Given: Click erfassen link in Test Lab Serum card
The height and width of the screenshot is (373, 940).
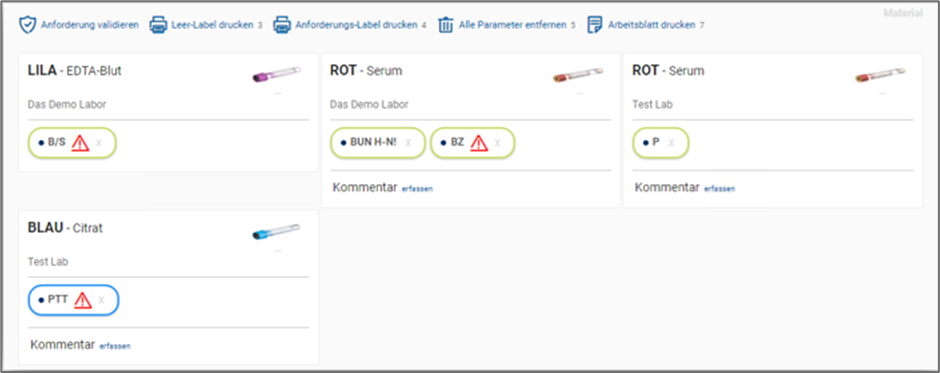Looking at the screenshot, I should 719,189.
